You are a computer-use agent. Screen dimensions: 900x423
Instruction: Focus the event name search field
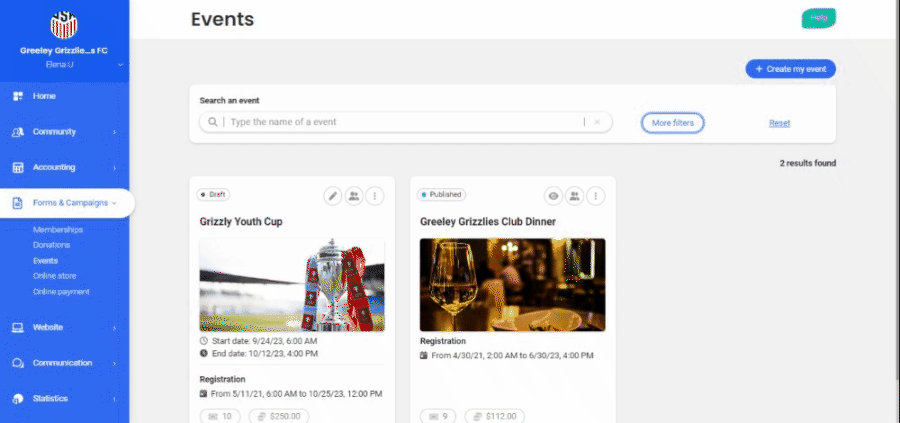[x=406, y=122]
